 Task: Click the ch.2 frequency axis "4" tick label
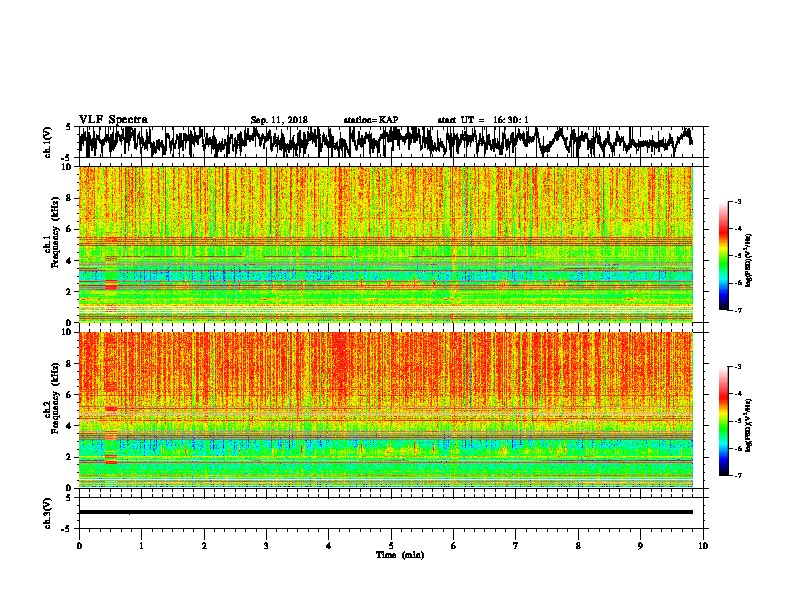(70, 426)
